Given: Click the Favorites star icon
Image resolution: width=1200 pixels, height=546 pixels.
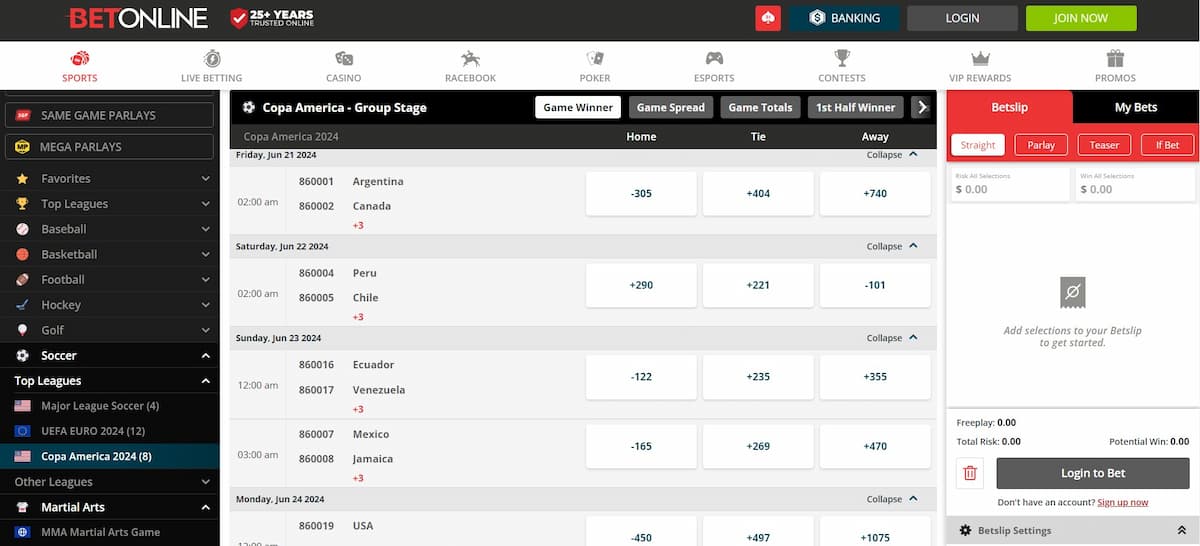Looking at the screenshot, I should click(22, 179).
